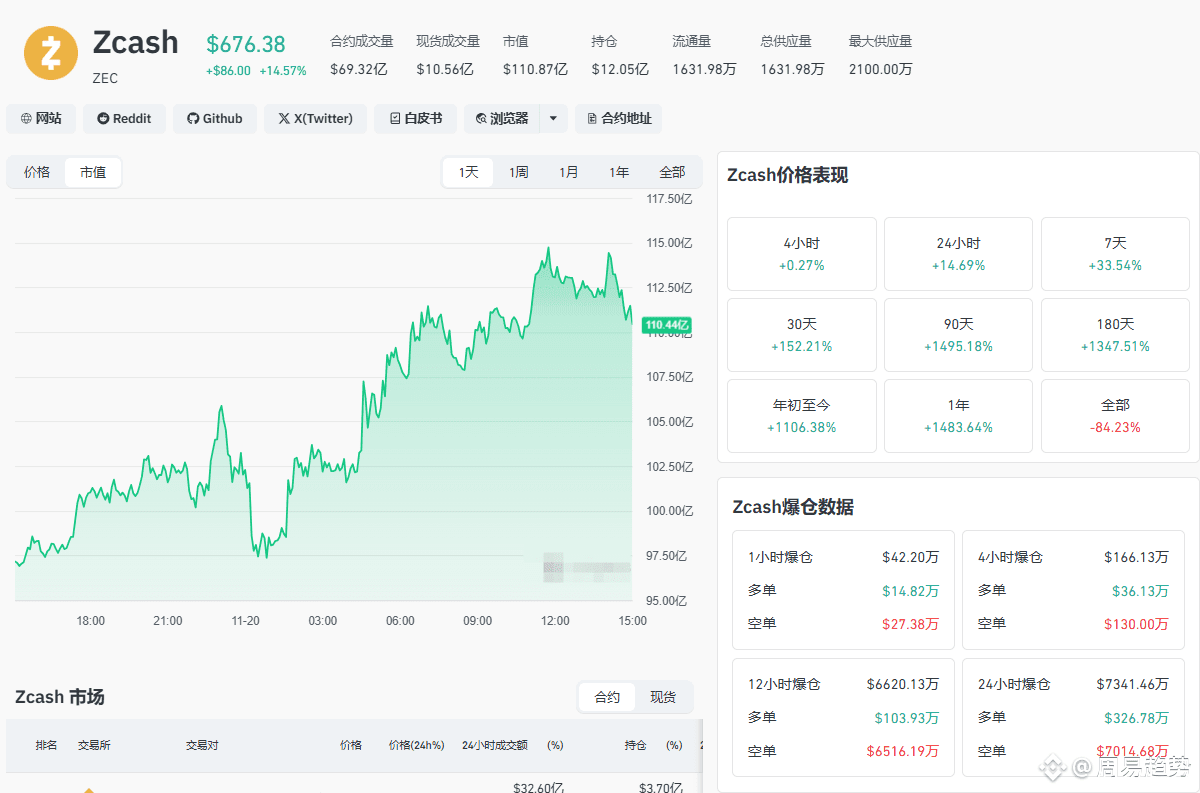Select the 合约 market tab

pyautogui.click(x=607, y=697)
